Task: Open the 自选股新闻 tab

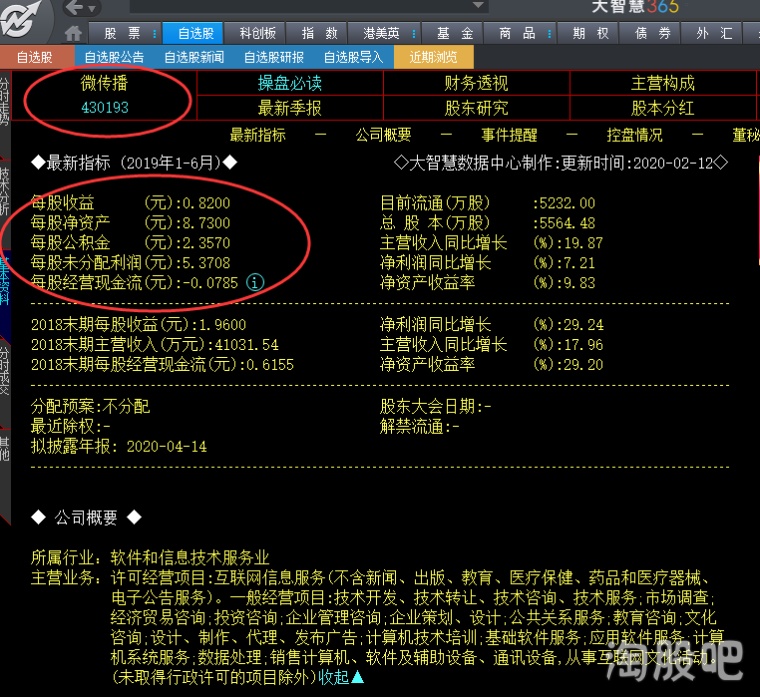Action: click(194, 57)
